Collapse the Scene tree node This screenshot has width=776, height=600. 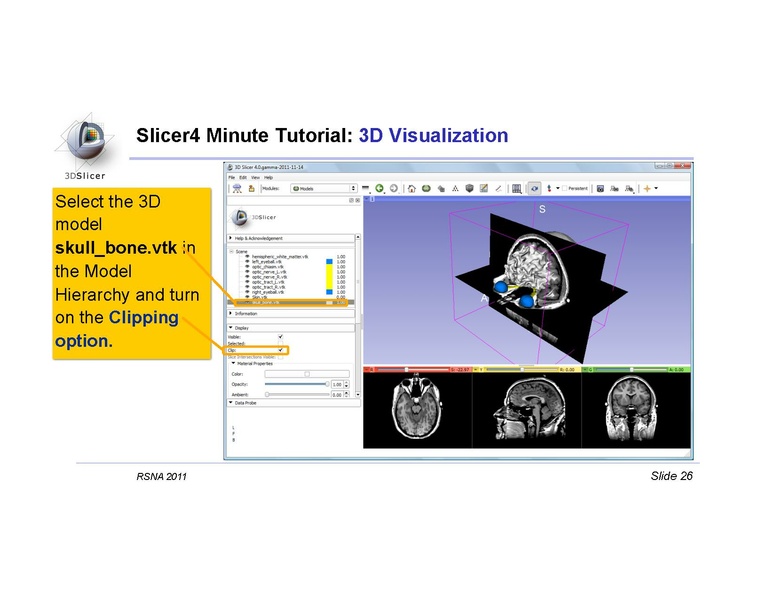tap(232, 251)
